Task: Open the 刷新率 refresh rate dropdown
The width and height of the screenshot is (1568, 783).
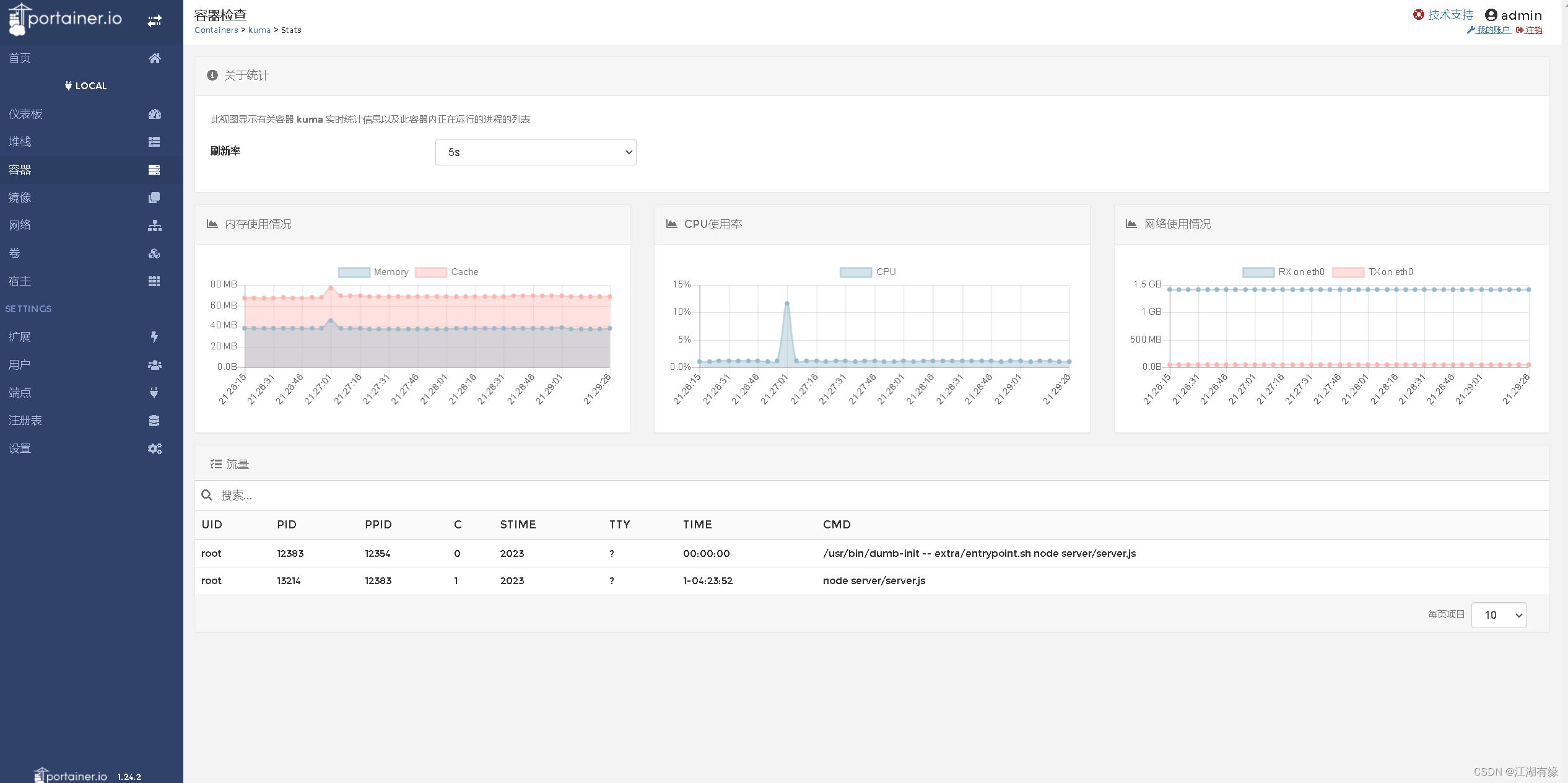Action: click(536, 152)
